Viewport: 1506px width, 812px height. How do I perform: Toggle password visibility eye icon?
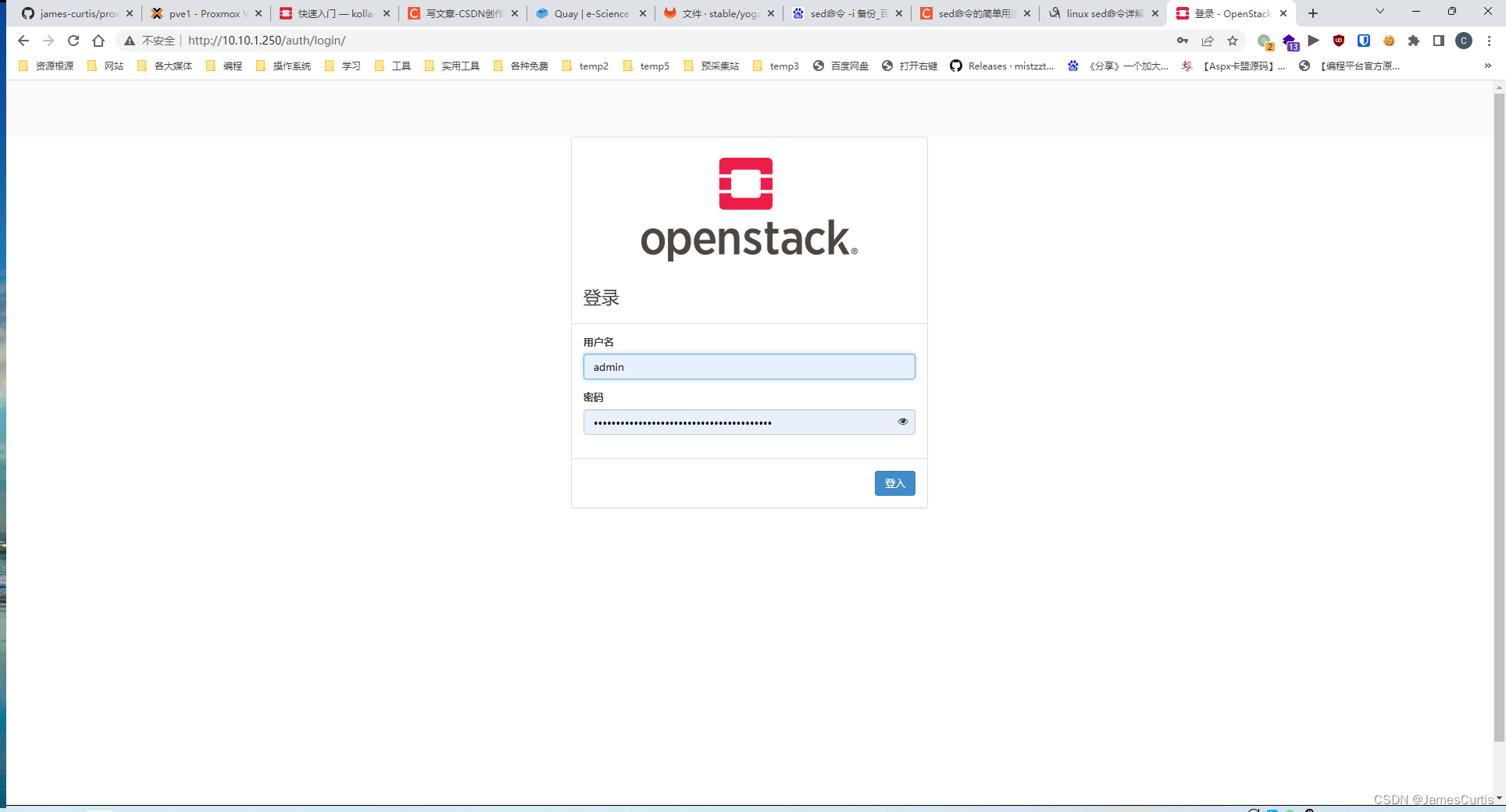[x=903, y=422]
